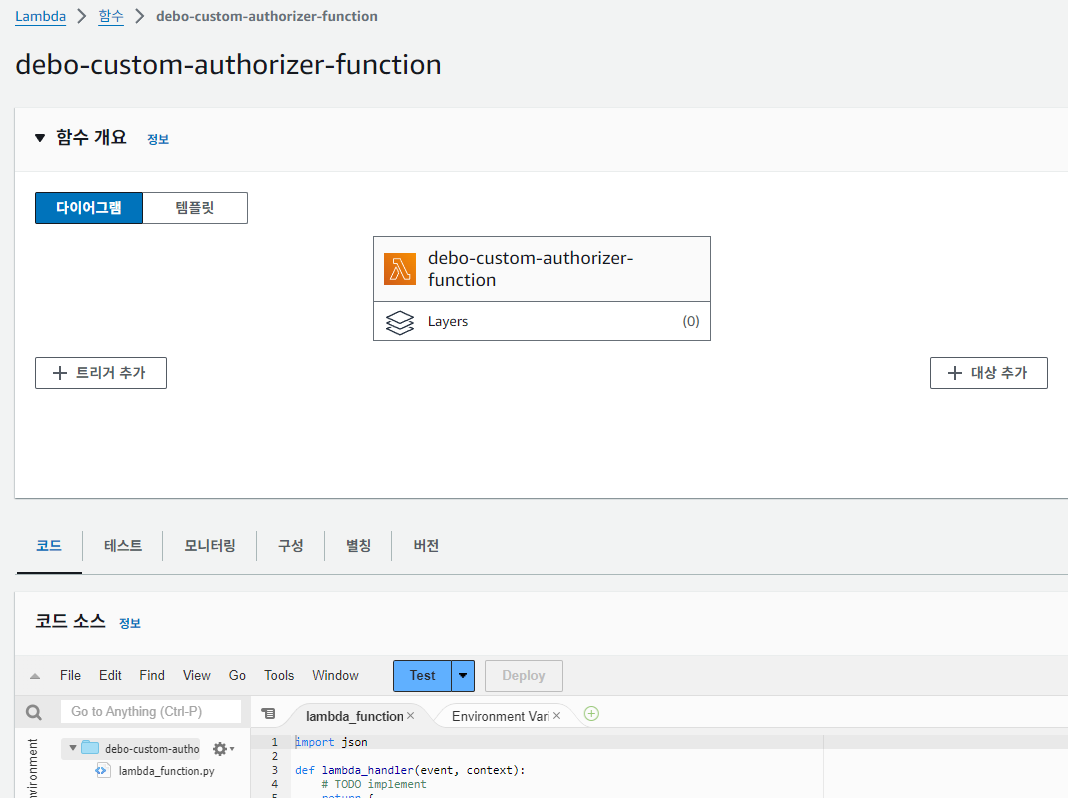This screenshot has height=798, width=1068.
Task: Click code line 'def lambda_handler(event, context):'
Action: [x=410, y=770]
